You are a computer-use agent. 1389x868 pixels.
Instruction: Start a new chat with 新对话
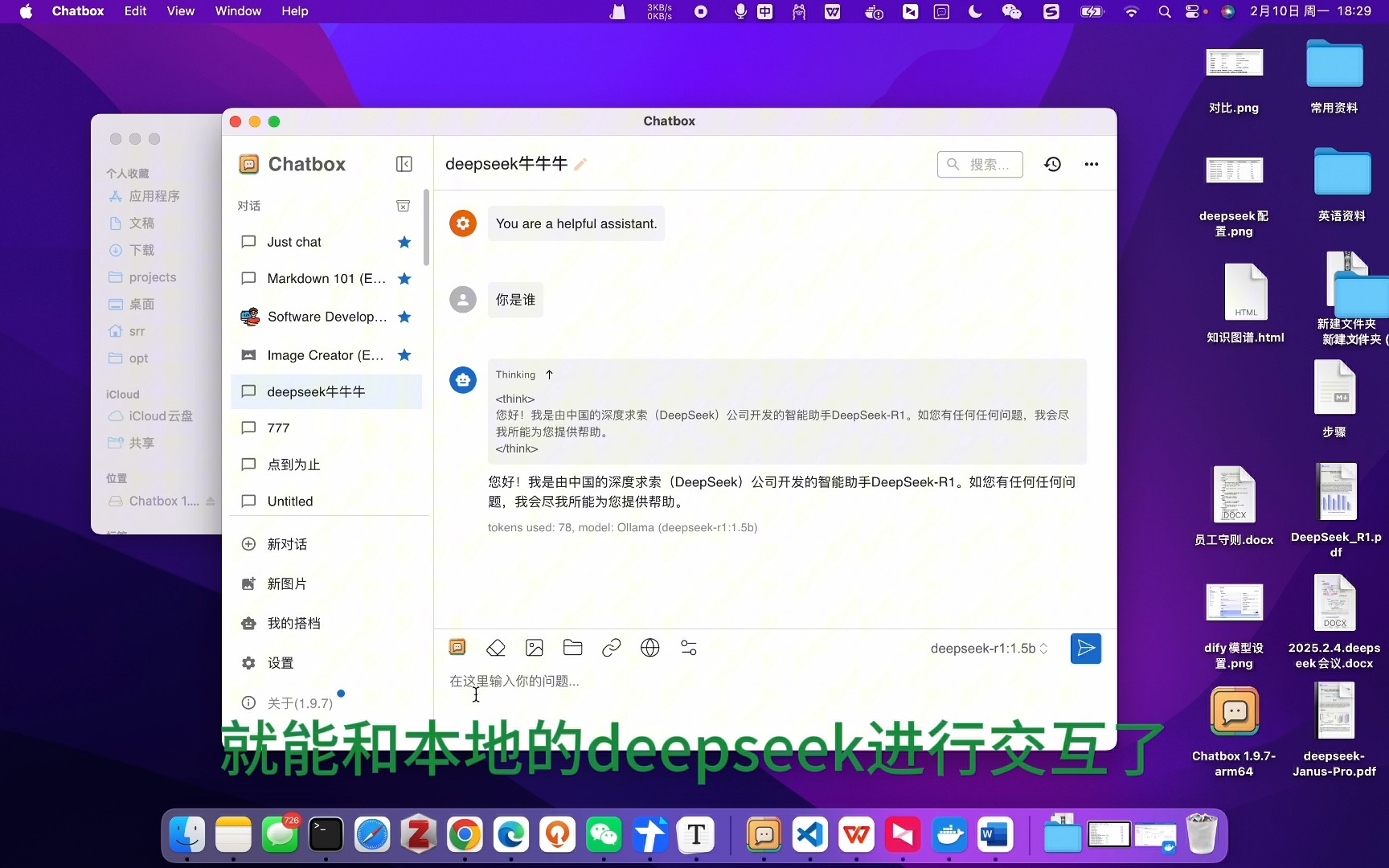(326, 544)
